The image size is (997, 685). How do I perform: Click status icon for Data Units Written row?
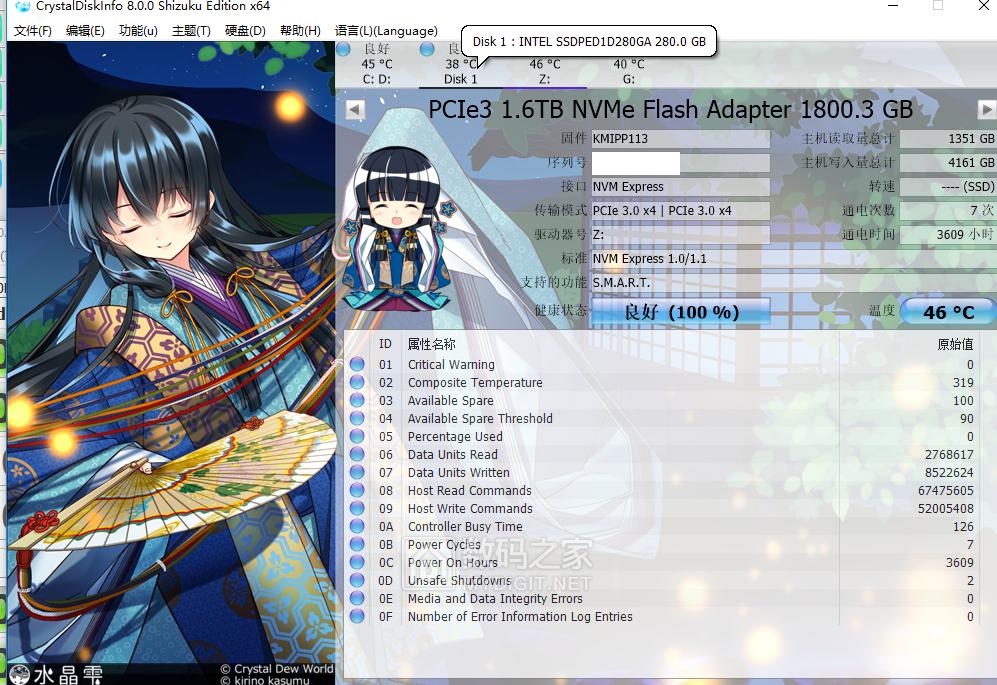[x=357, y=472]
